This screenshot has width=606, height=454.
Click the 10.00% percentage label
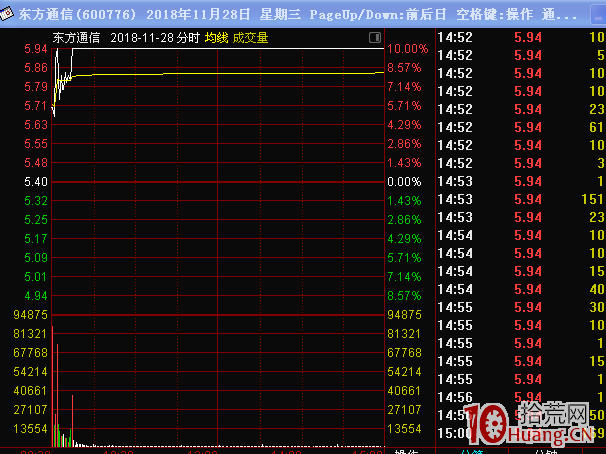tap(408, 49)
